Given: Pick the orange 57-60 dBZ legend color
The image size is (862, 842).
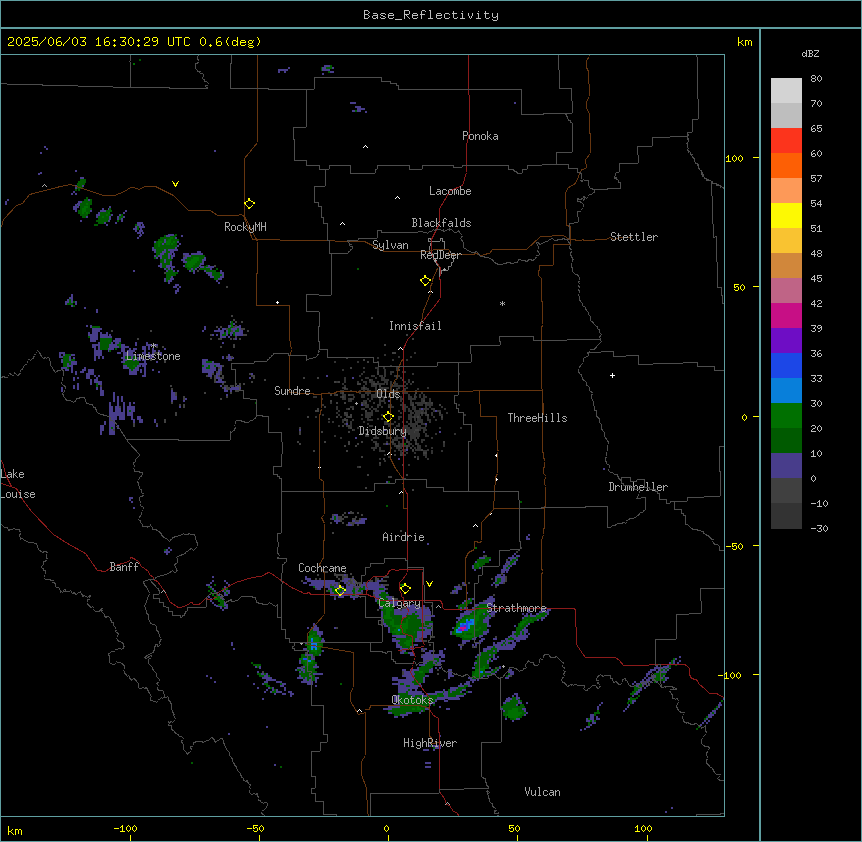Looking at the screenshot, I should 786,165.
